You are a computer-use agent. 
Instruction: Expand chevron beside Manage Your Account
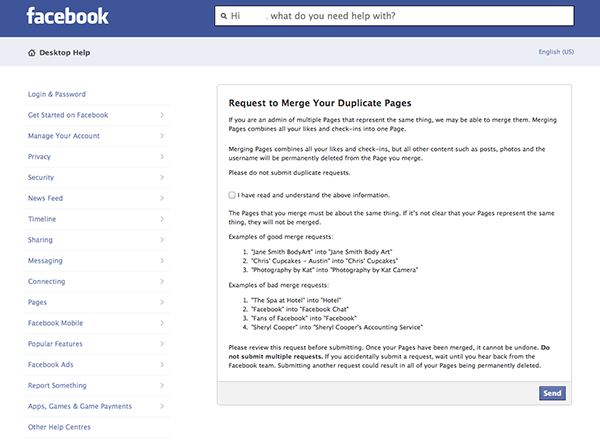162,136
